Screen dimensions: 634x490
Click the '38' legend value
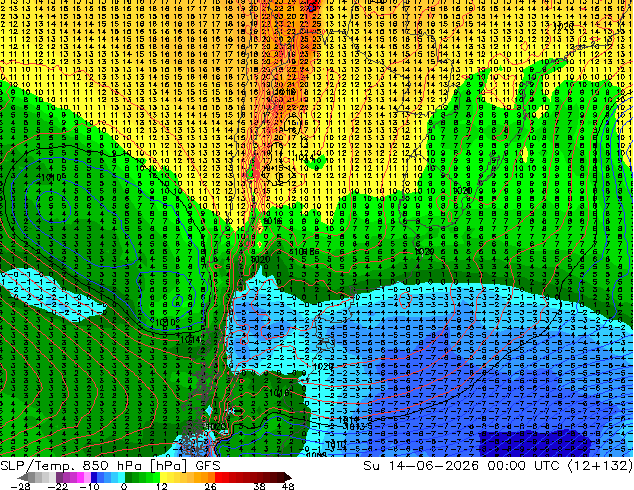[x=259, y=486]
